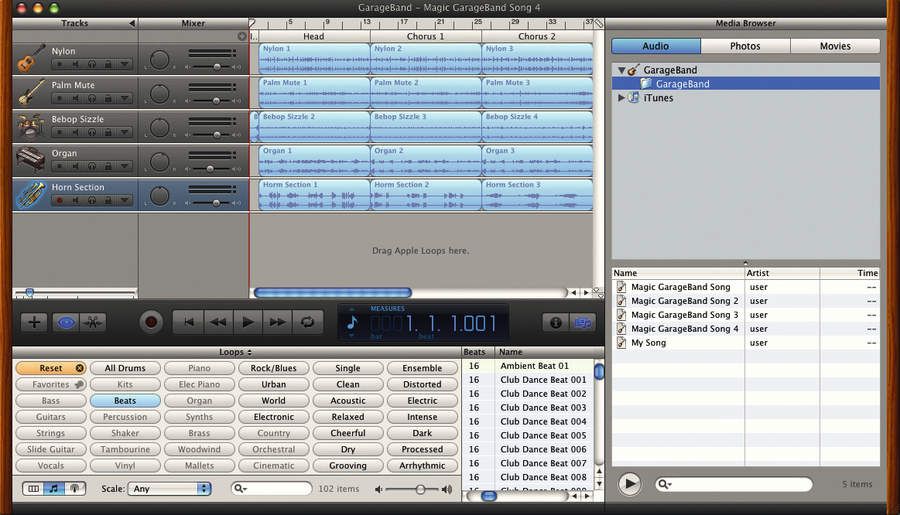Show automation for the Nylon track
The width and height of the screenshot is (900, 515).
(x=125, y=64)
